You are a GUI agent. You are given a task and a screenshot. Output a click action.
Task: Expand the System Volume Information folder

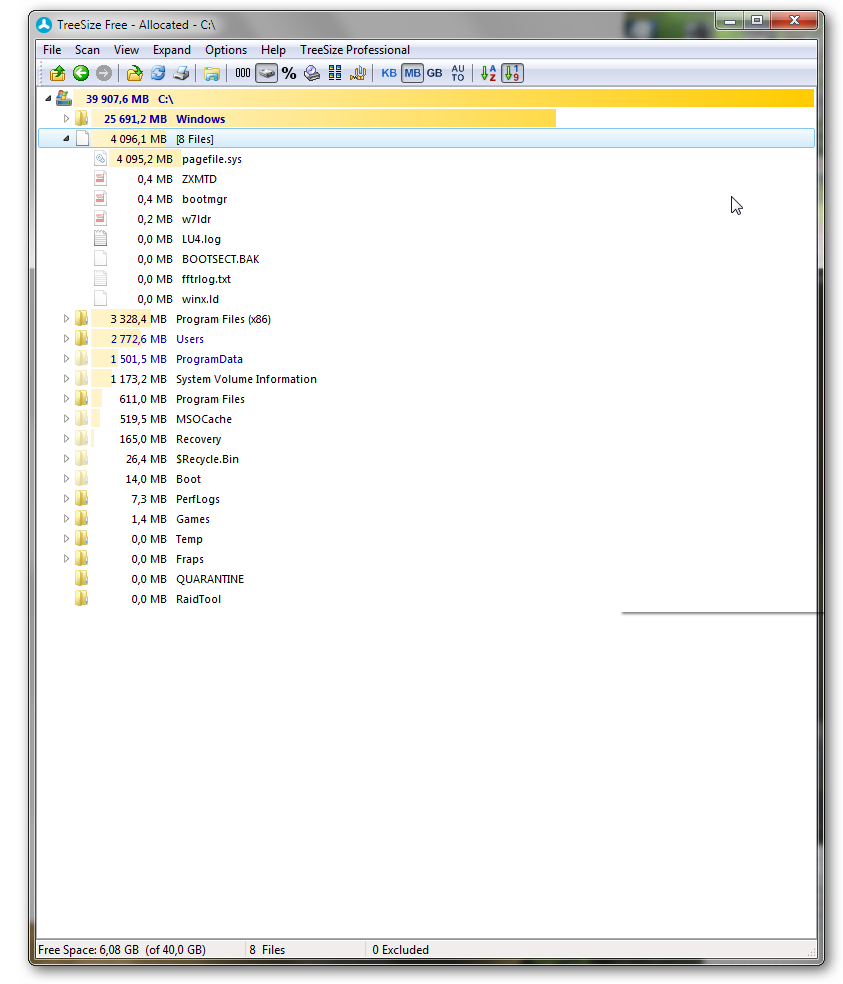66,379
